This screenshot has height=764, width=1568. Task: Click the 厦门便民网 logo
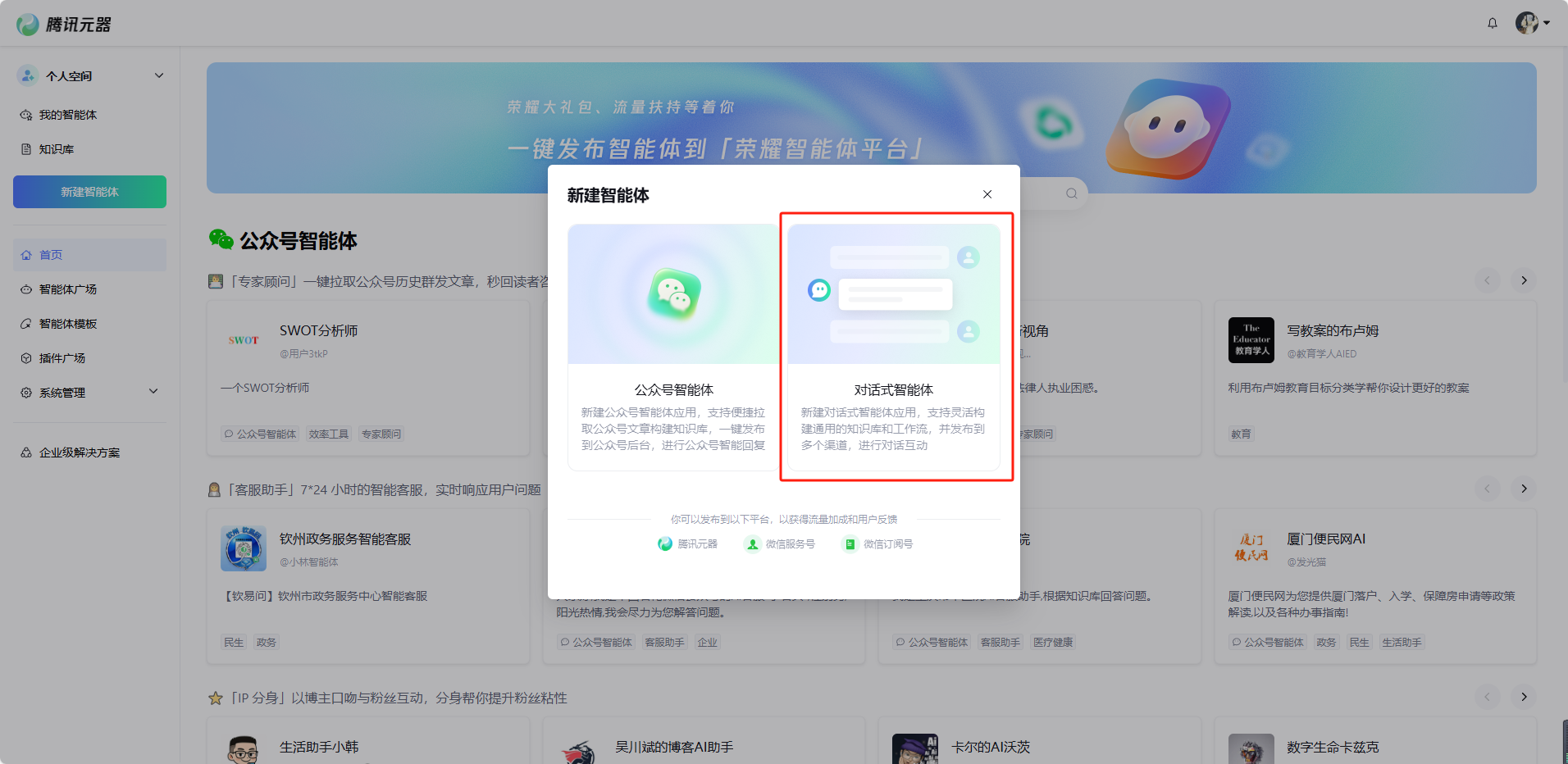tap(1251, 548)
